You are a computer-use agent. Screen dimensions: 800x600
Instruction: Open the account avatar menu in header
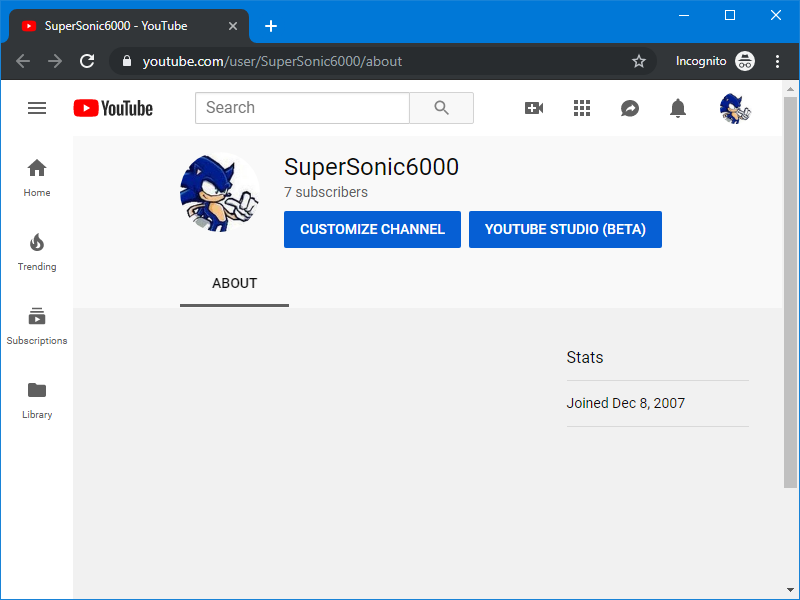pos(735,108)
